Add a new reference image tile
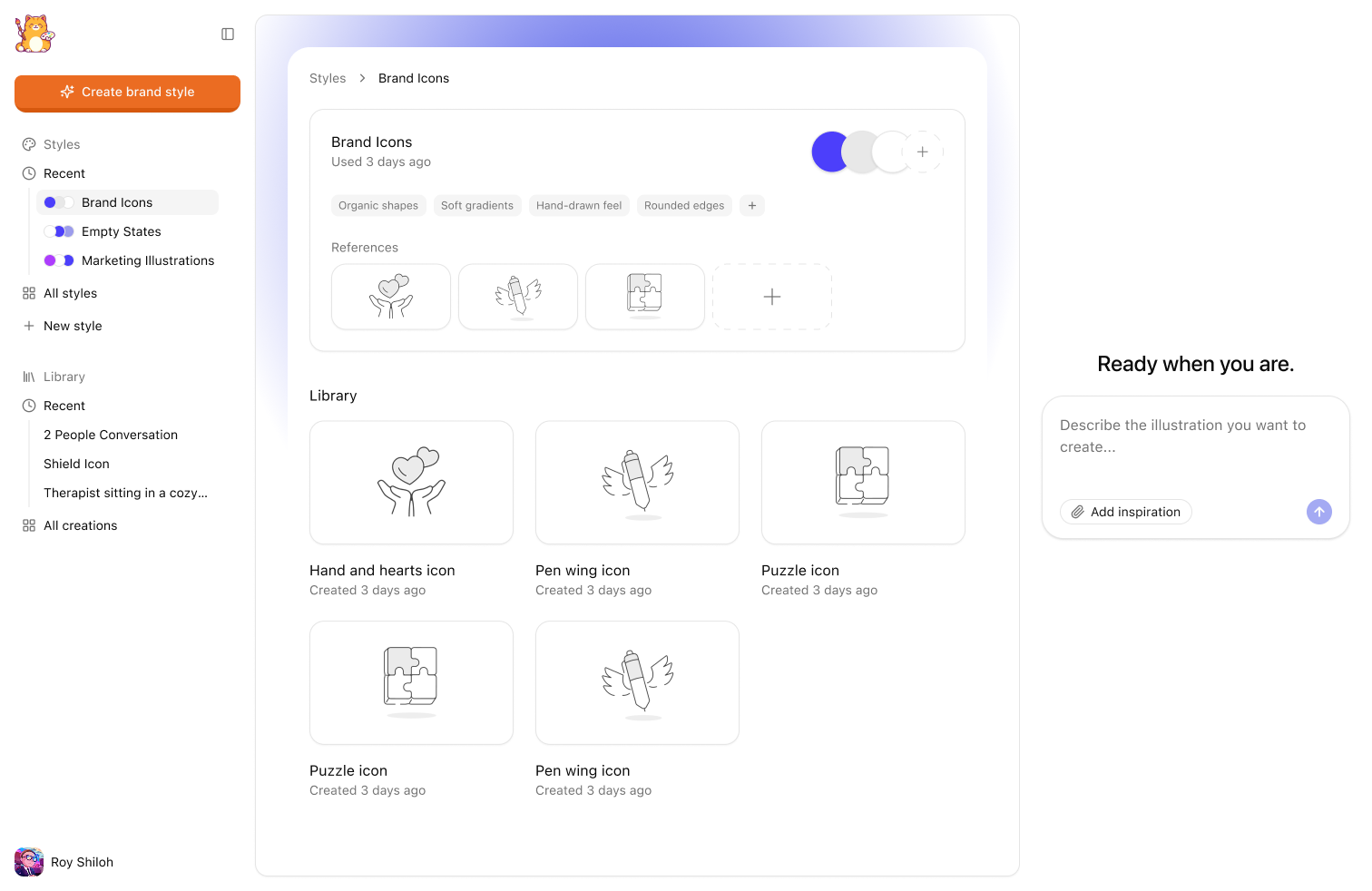This screenshot has height=891, width=1372. (772, 297)
